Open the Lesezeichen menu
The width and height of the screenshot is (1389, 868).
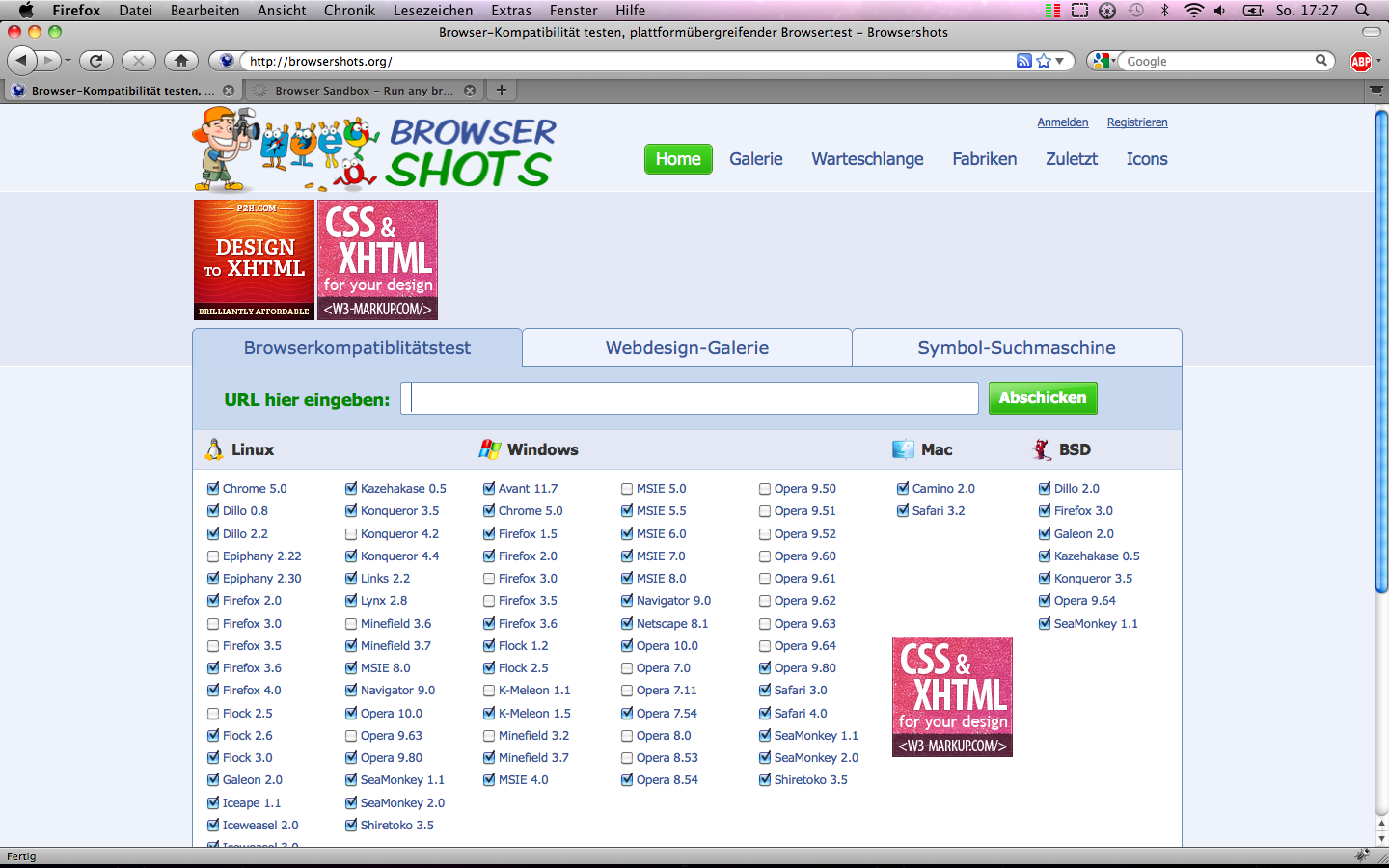coord(433,10)
